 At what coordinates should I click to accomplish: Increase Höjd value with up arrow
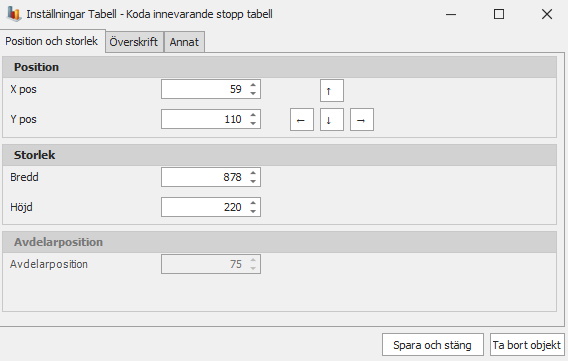253,203
